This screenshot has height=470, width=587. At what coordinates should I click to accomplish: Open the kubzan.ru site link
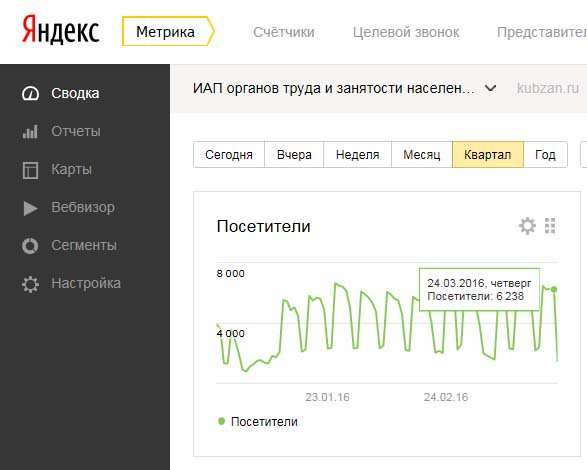(x=548, y=88)
